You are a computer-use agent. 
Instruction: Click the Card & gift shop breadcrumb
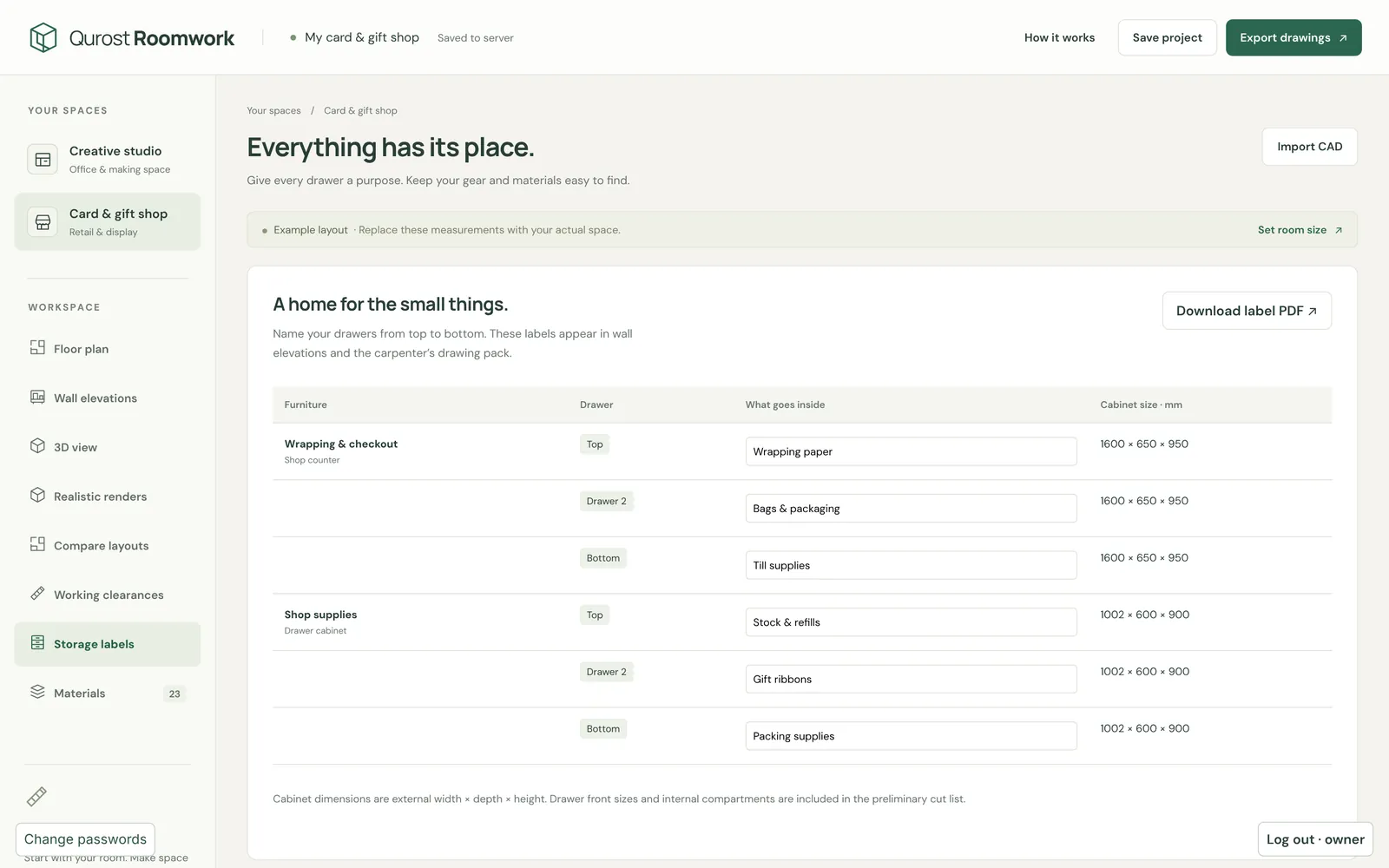click(360, 111)
